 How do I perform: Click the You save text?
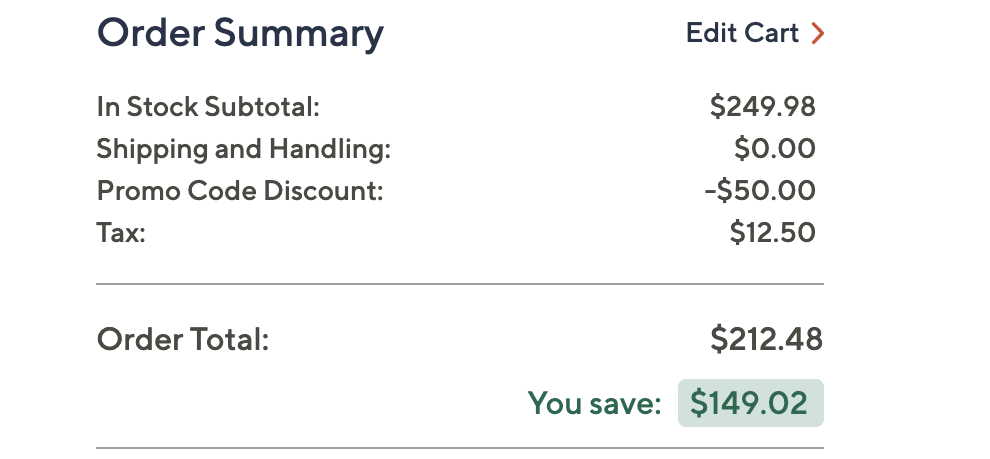click(594, 403)
